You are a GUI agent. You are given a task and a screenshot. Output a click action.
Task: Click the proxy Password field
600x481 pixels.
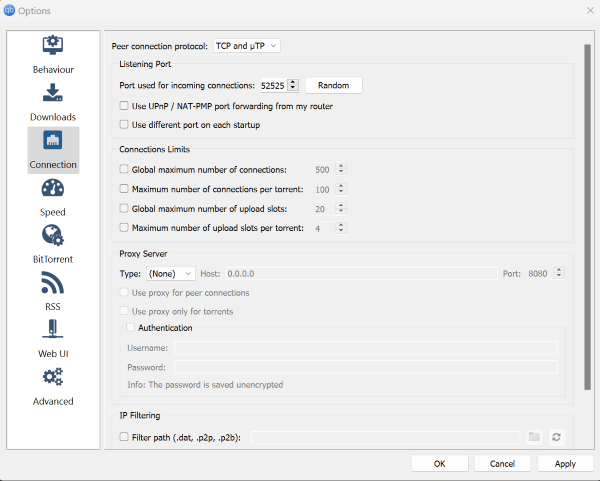click(366, 367)
